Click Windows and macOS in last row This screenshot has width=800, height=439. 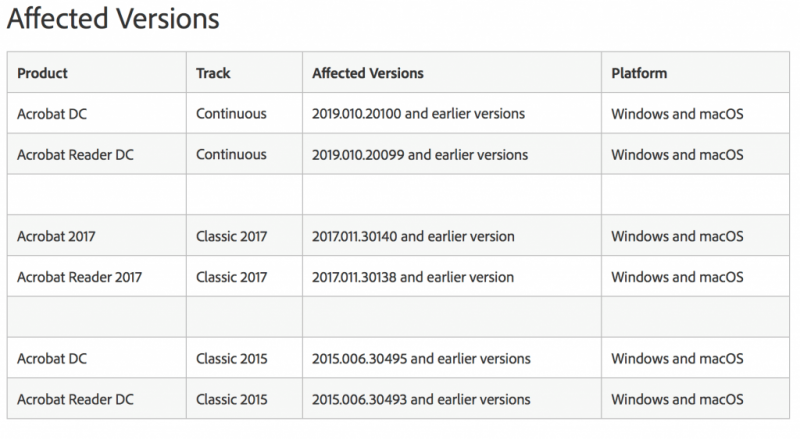(677, 399)
